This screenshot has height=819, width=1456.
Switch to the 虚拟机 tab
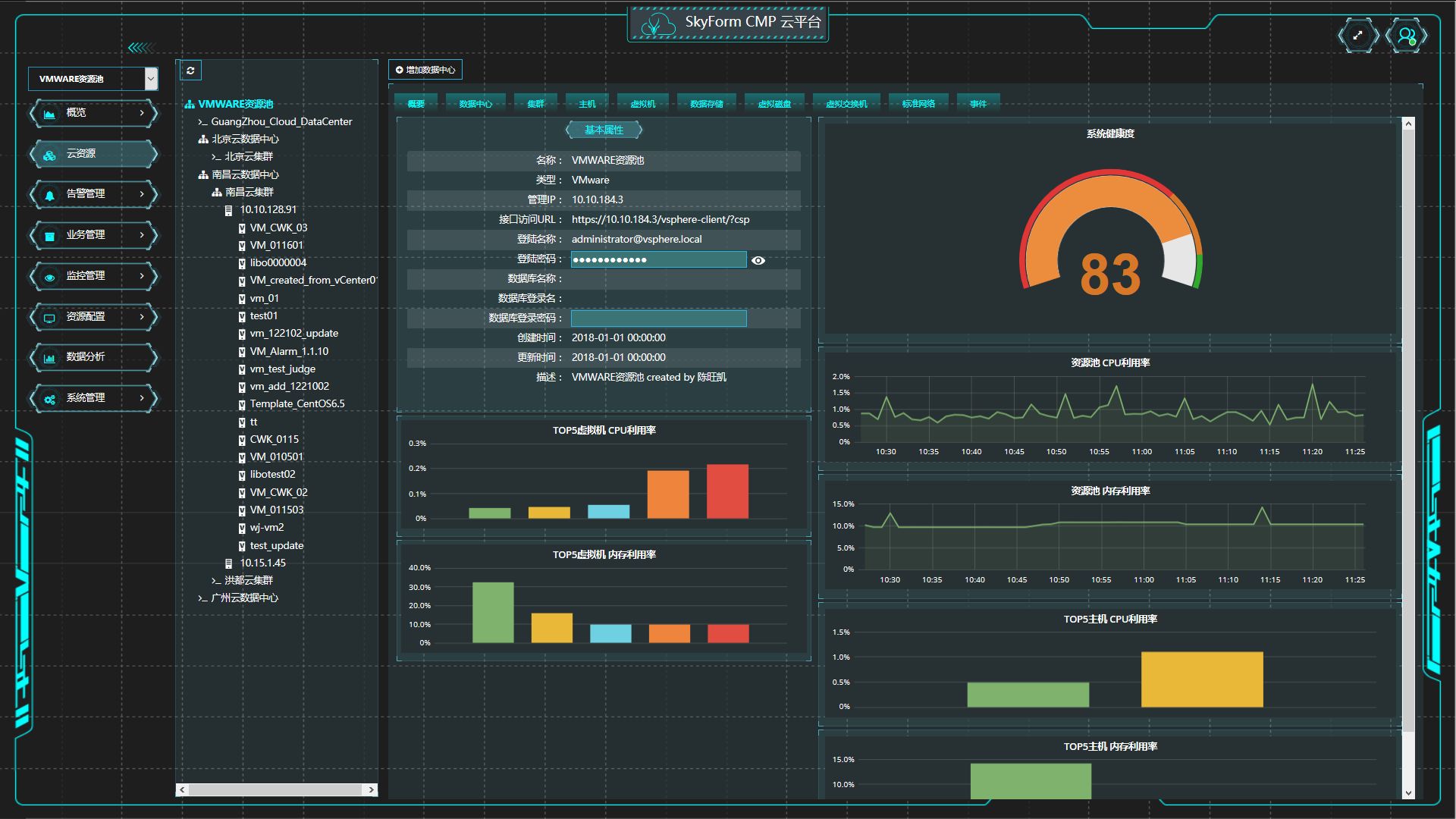tap(643, 104)
